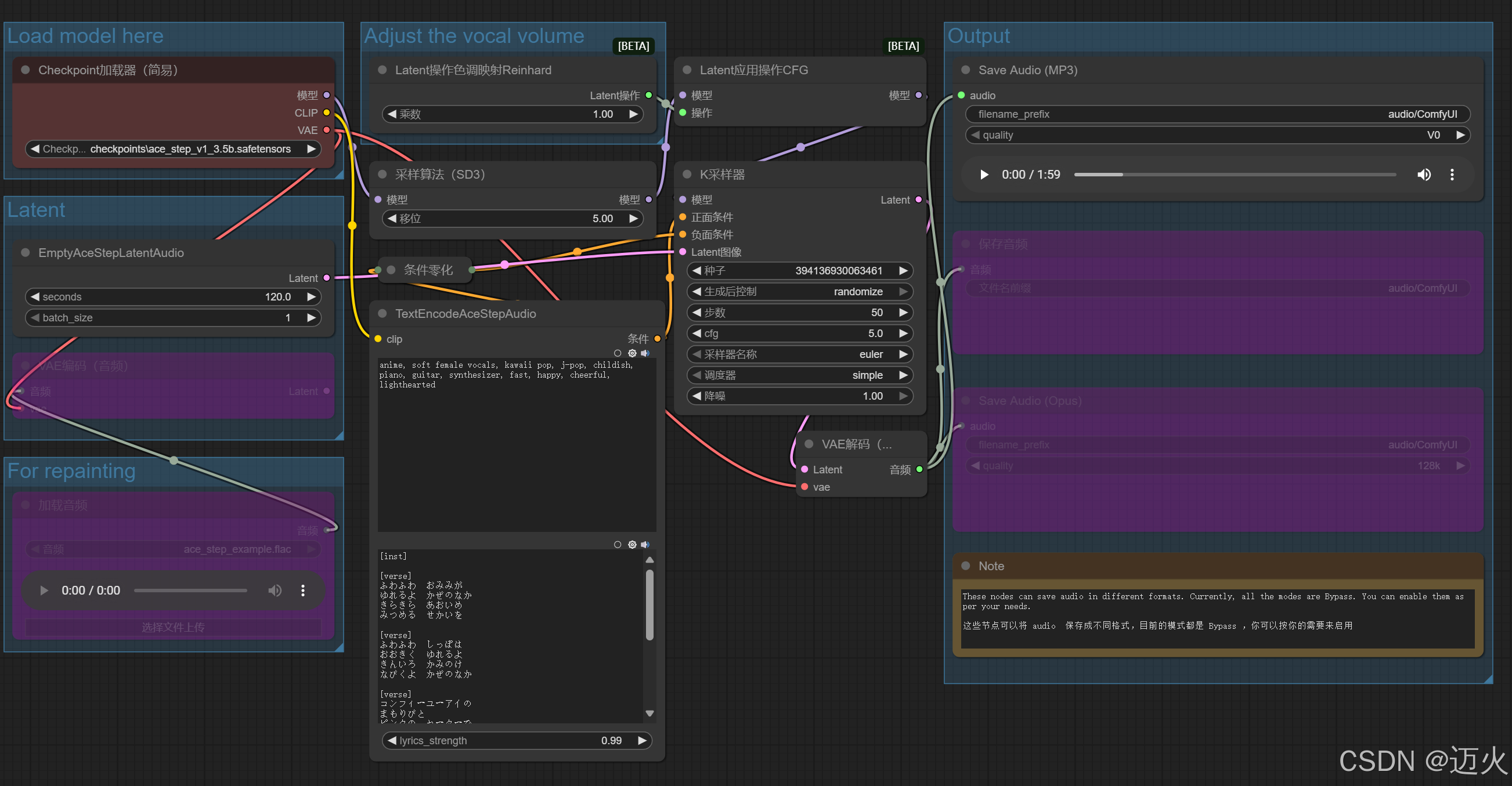Collapse the TextEncodeAceStepAudio node dot

pyautogui.click(x=382, y=313)
